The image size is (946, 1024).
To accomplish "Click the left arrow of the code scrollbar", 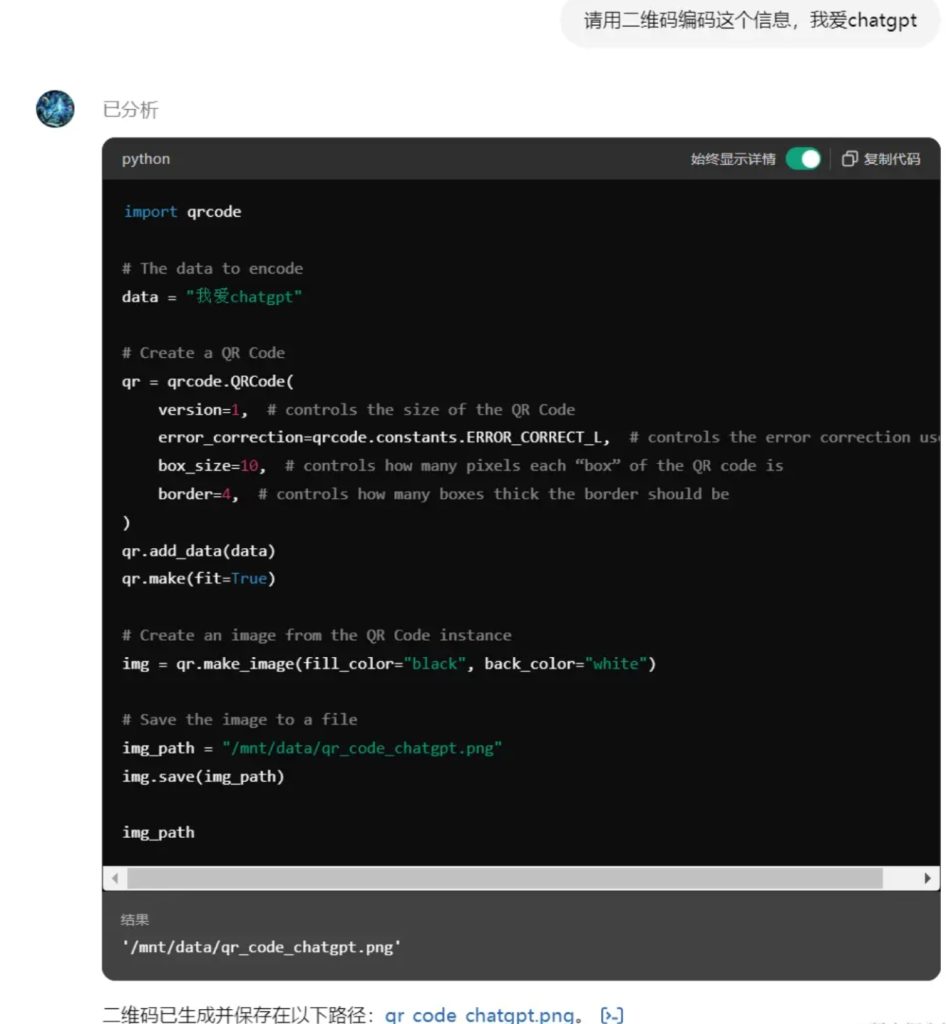I will tap(114, 878).
